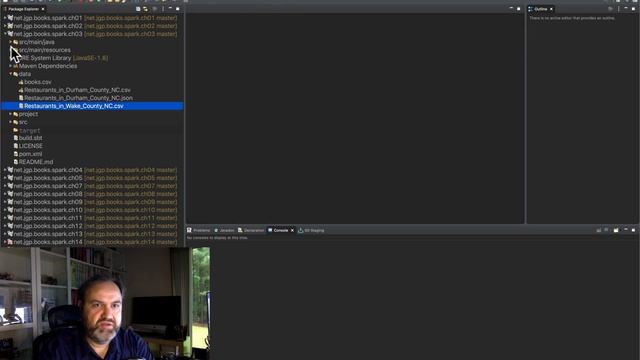Open the Git Staging tab
The width and height of the screenshot is (640, 360).
pyautogui.click(x=311, y=230)
